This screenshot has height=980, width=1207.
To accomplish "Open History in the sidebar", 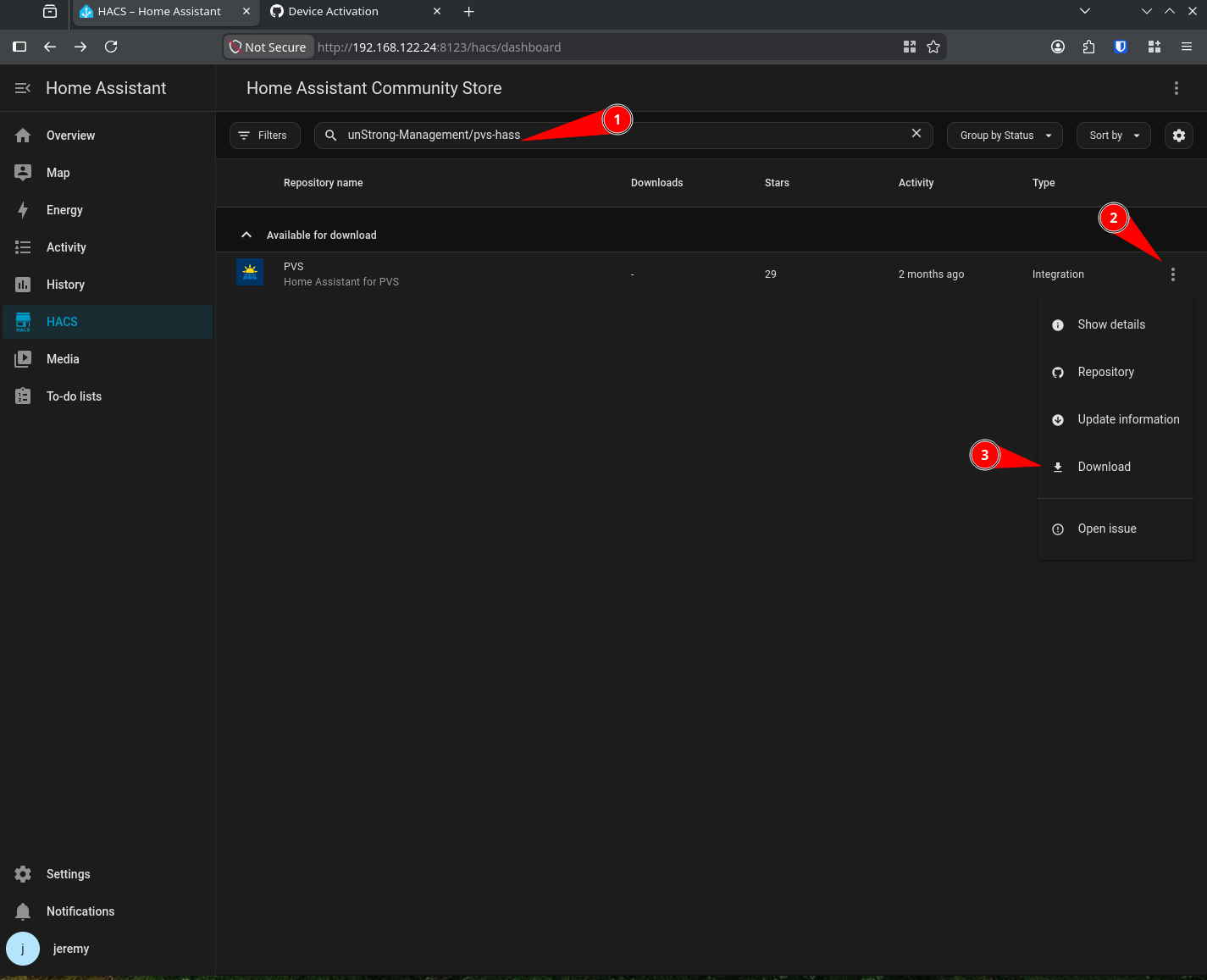I will tap(108, 285).
